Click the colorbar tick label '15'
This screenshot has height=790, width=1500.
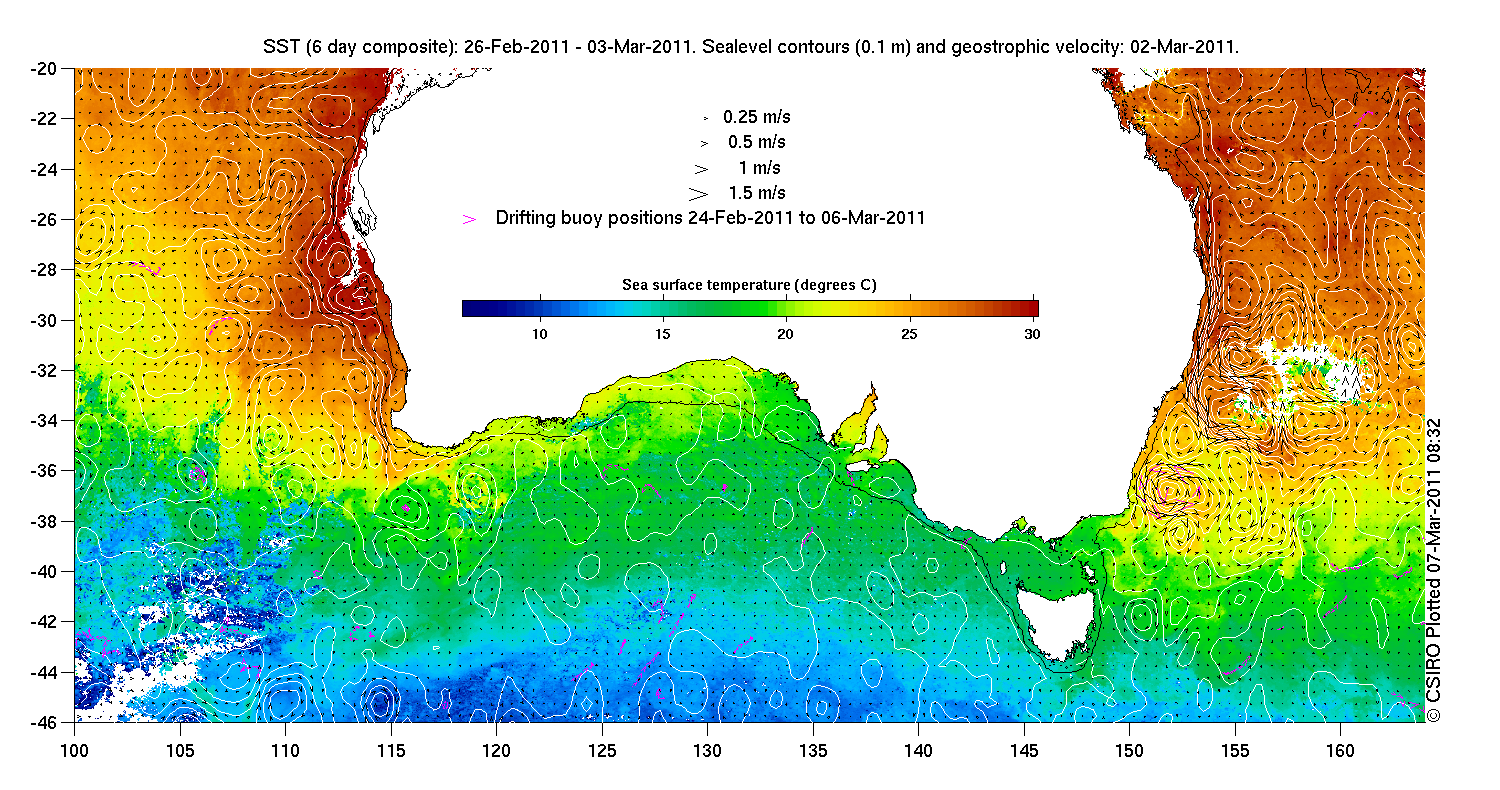(662, 334)
